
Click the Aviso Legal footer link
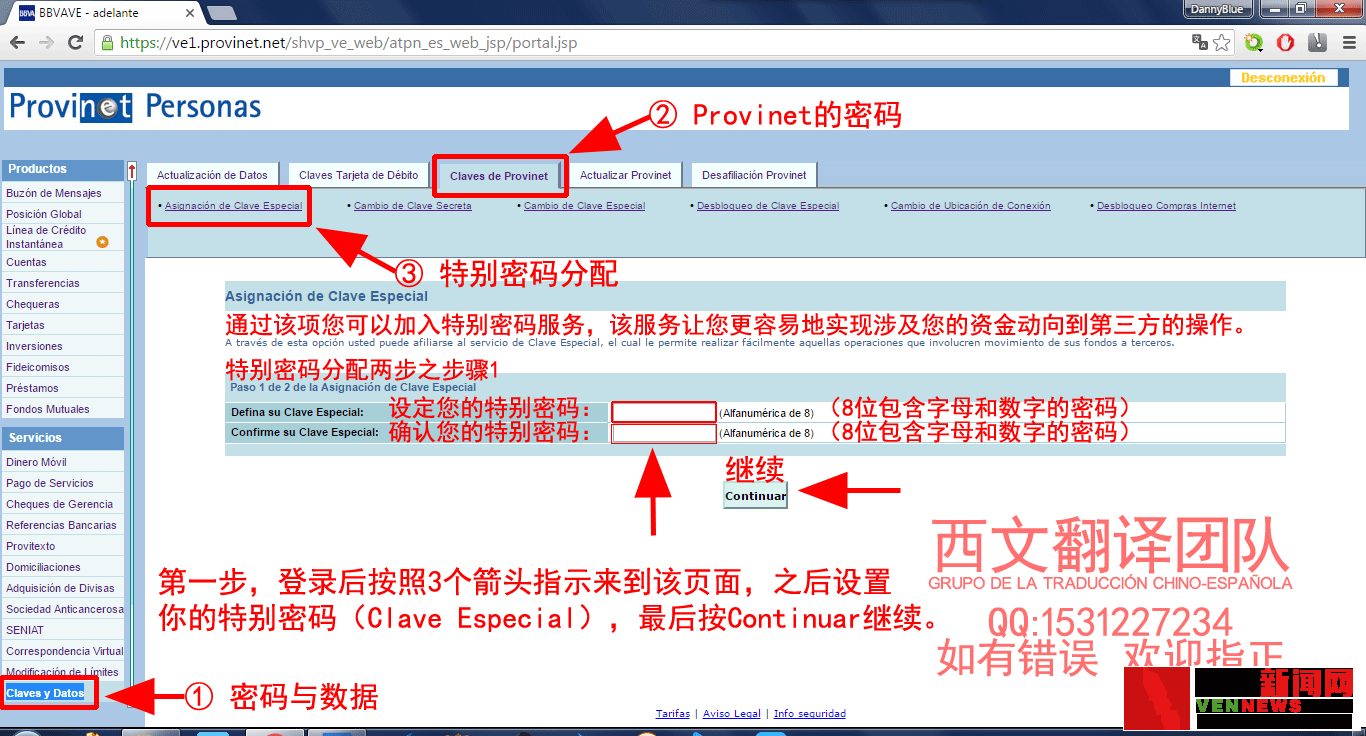coord(732,714)
